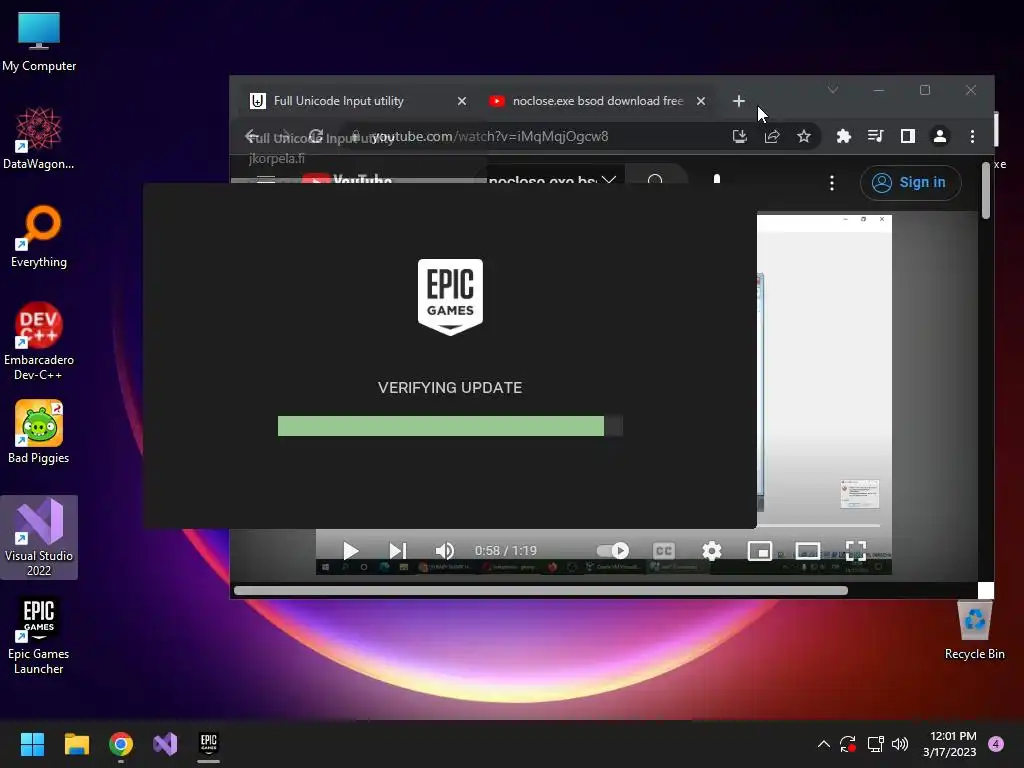Screen dimensions: 1024x768
Task: Launch Bad Piggies game shortcut
Action: [39, 432]
